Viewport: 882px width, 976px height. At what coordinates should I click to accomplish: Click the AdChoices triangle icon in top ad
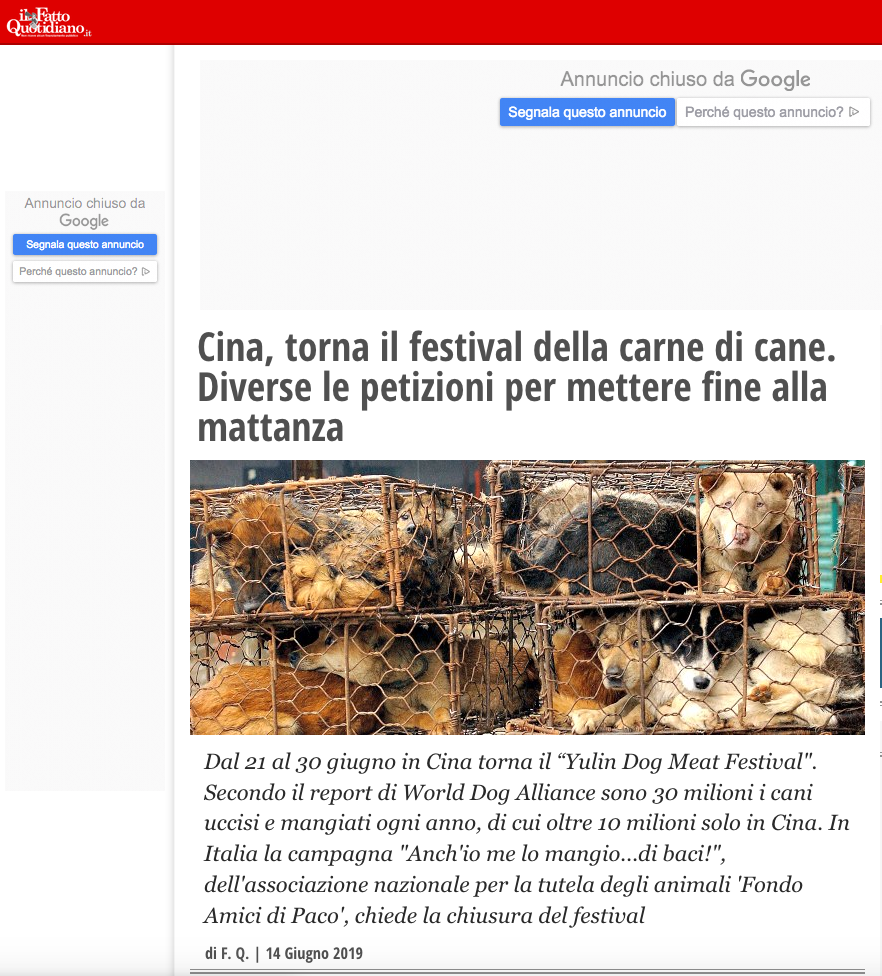coord(855,112)
